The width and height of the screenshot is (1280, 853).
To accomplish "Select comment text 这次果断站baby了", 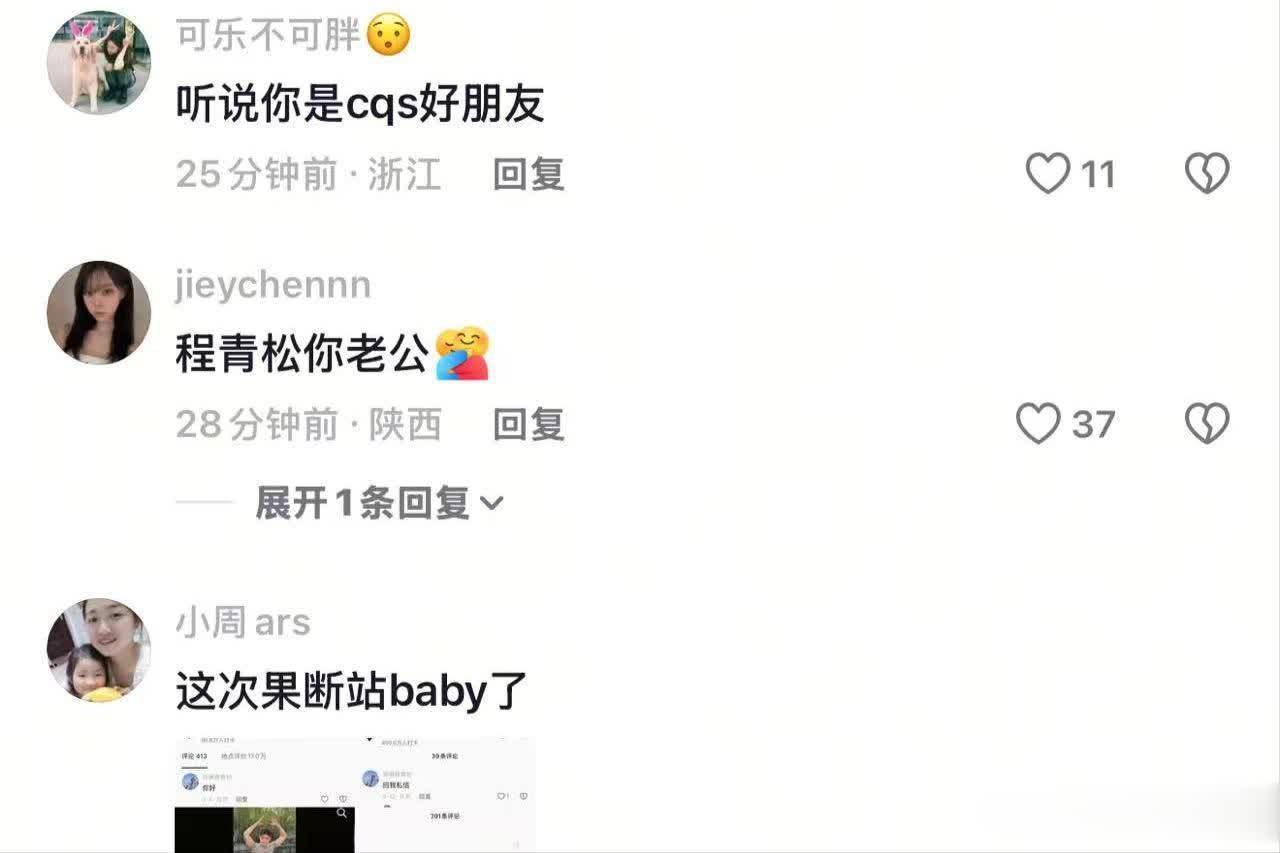I will point(351,691).
